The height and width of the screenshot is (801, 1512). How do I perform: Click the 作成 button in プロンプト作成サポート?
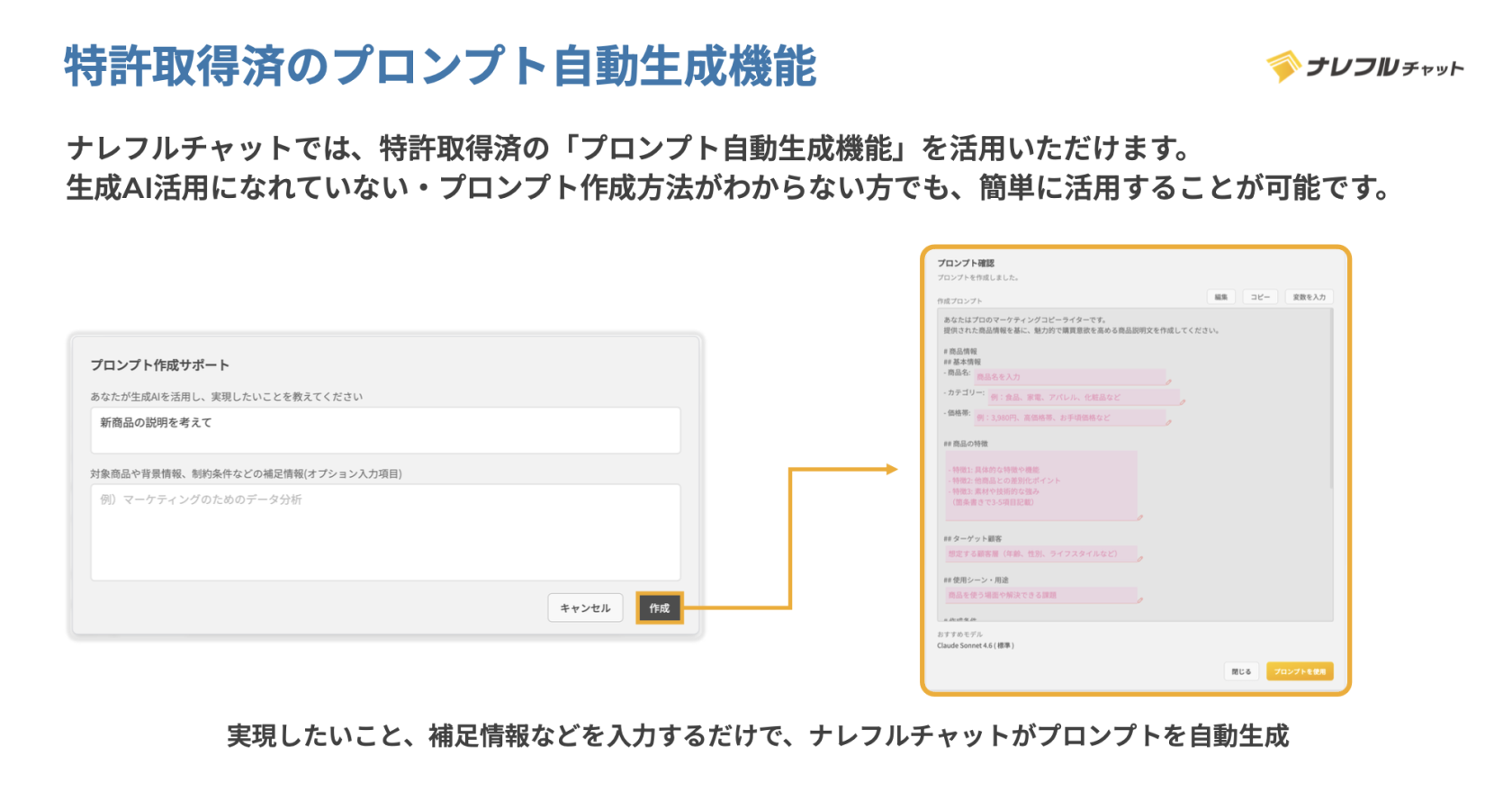[x=660, y=608]
